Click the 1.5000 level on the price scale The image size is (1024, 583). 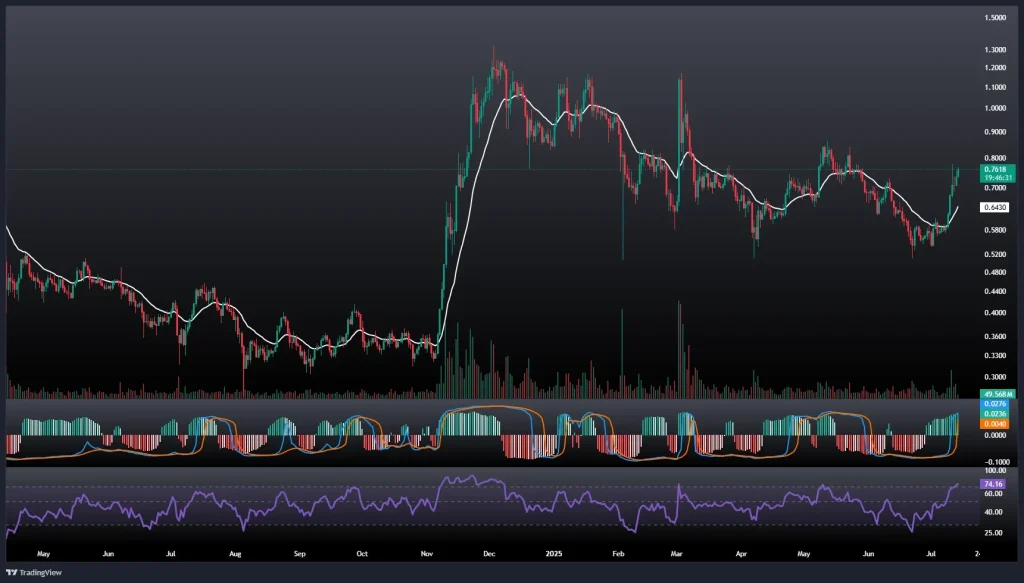tap(995, 18)
